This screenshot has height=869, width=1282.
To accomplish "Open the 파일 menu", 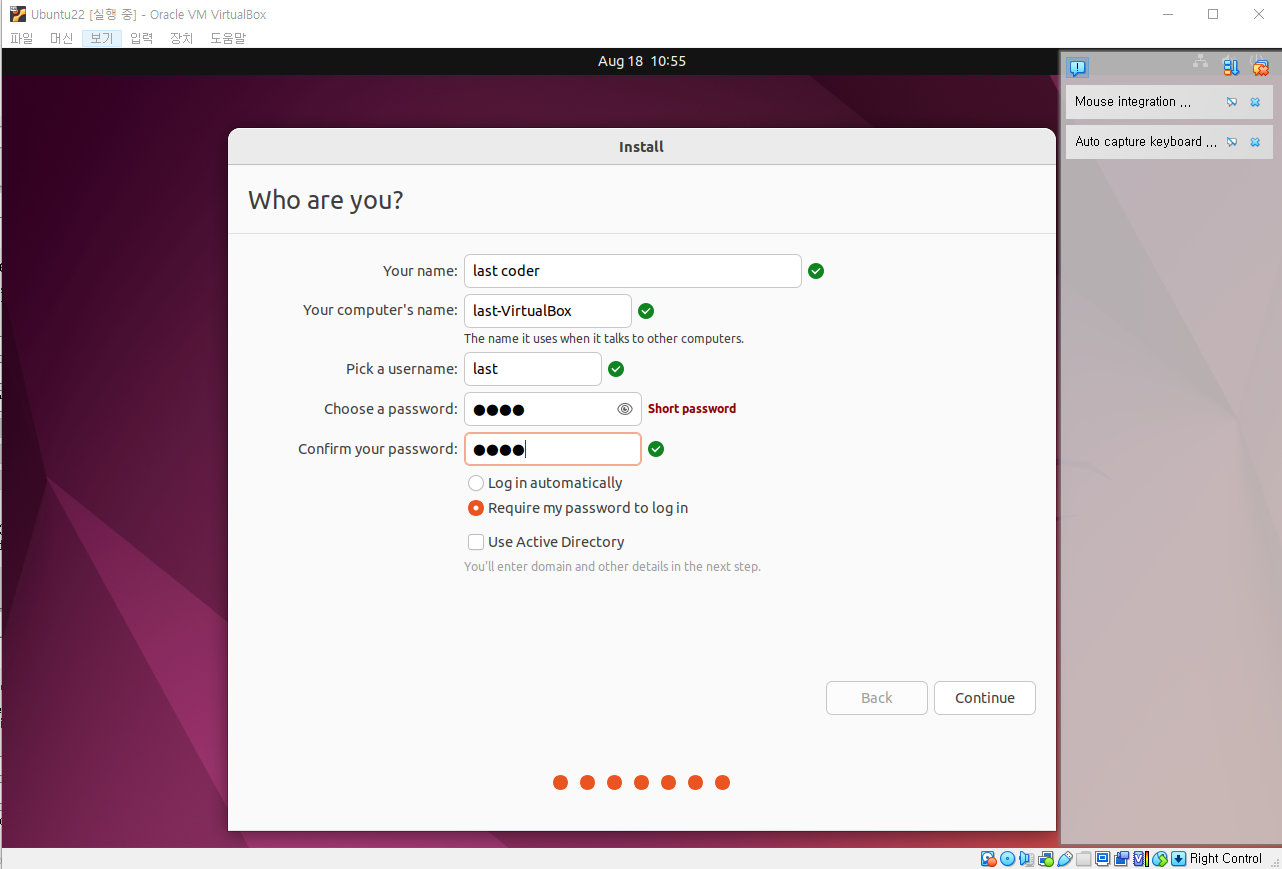I will (x=21, y=38).
